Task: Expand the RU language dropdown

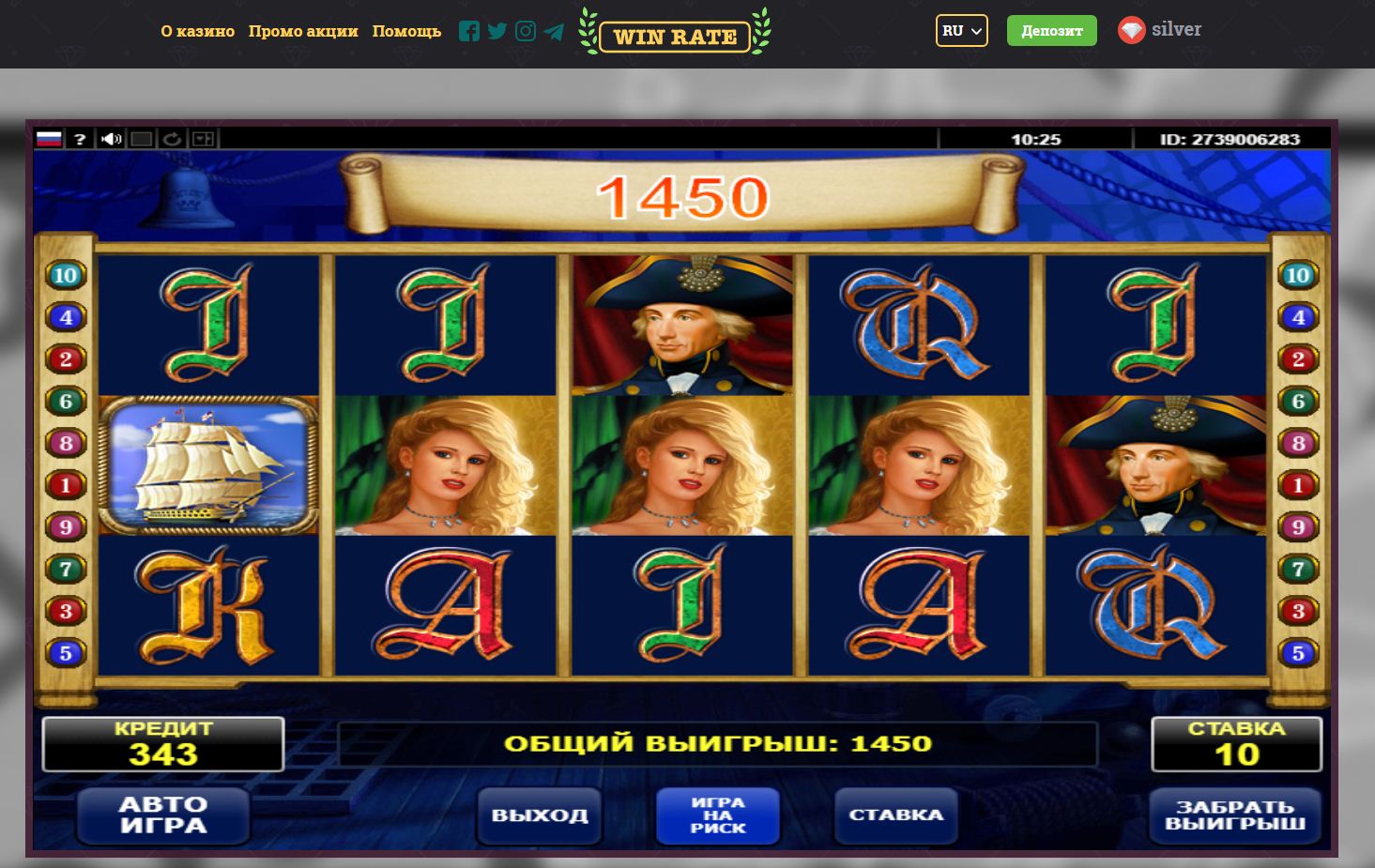Action: pyautogui.click(x=962, y=30)
